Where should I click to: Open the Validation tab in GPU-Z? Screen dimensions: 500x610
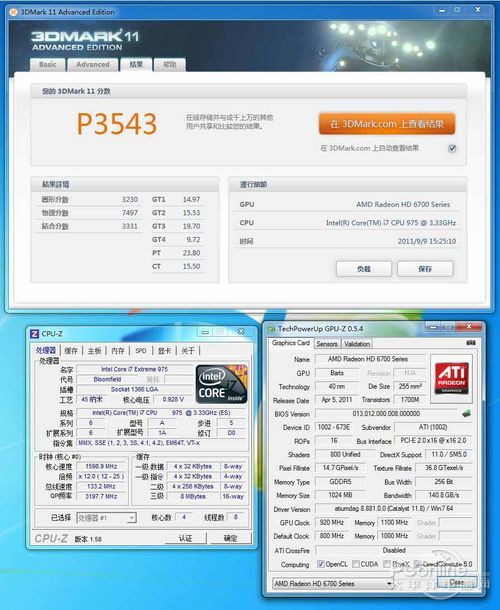(x=357, y=344)
